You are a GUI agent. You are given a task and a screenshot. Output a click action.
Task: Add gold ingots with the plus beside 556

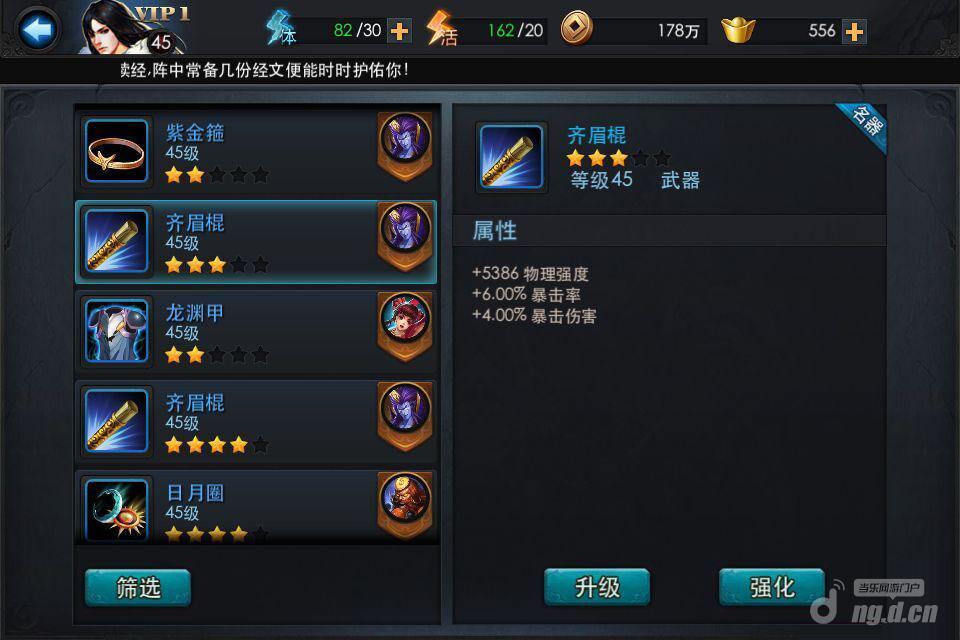coord(854,31)
